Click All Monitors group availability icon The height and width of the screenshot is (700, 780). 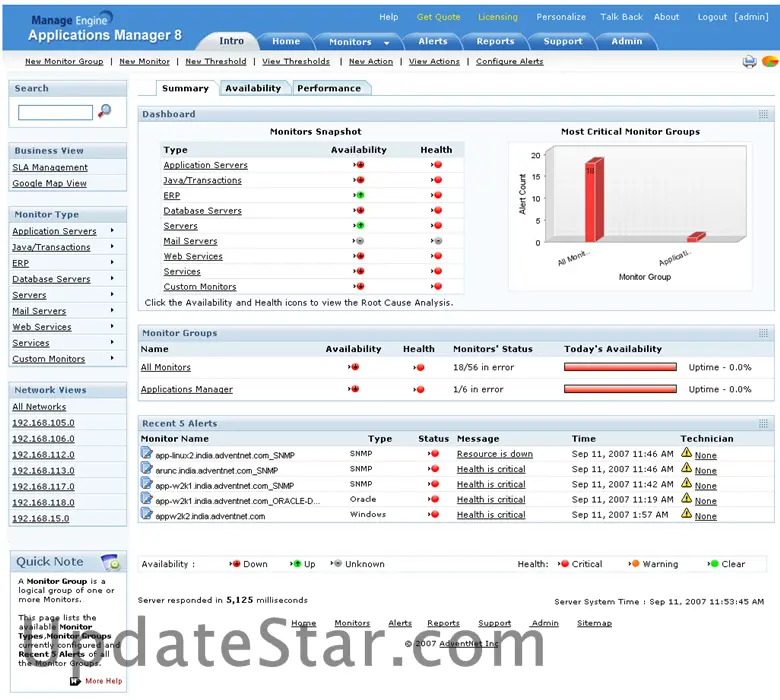(354, 367)
